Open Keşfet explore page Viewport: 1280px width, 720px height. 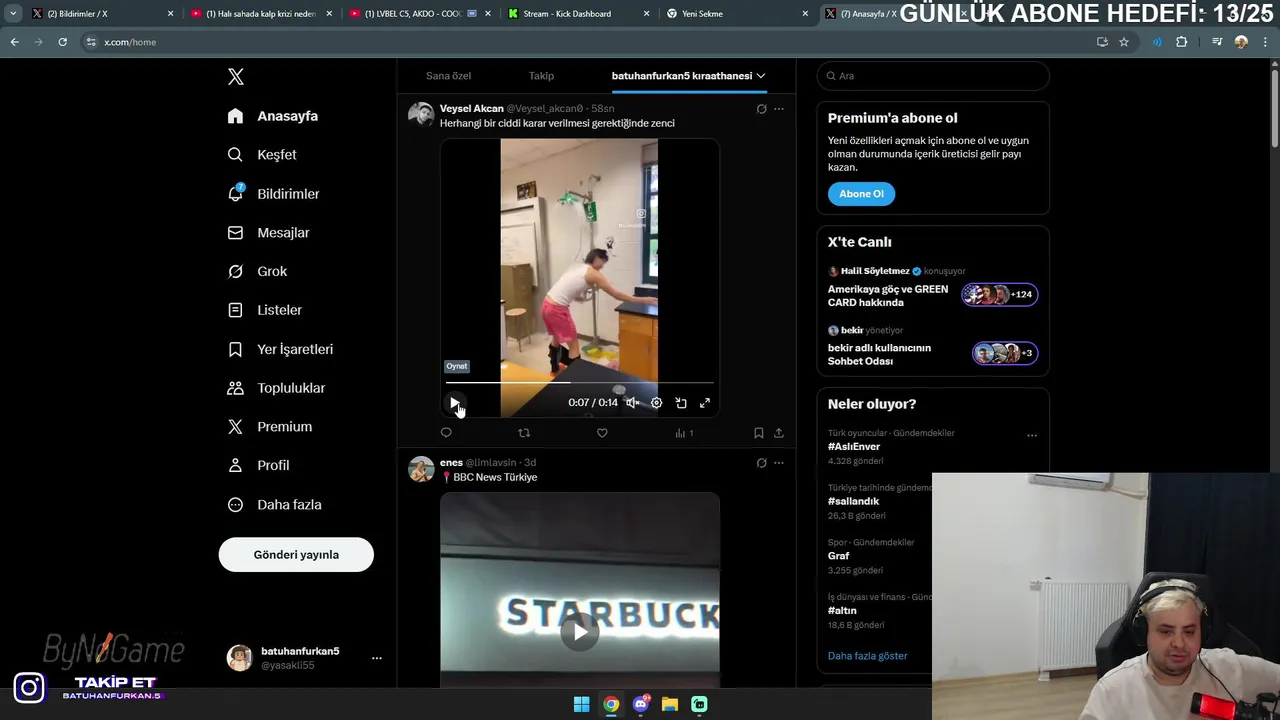262,155
